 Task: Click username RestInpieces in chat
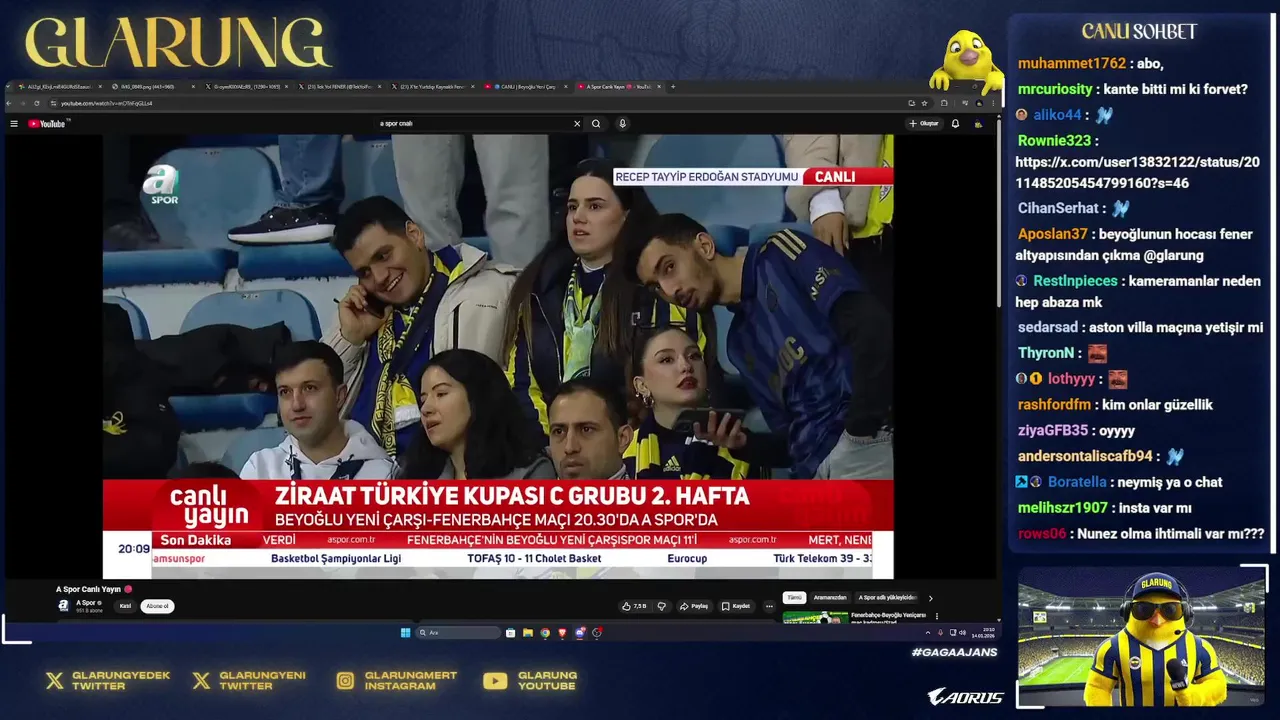point(1075,281)
